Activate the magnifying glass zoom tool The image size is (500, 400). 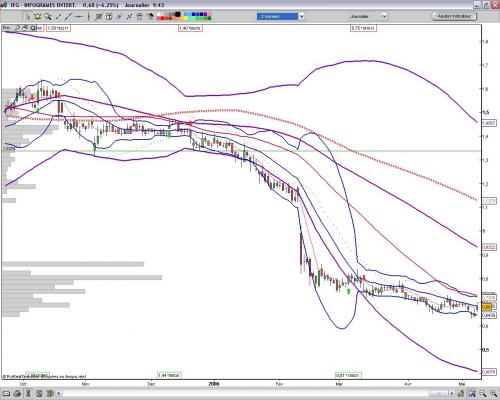coord(48,16)
